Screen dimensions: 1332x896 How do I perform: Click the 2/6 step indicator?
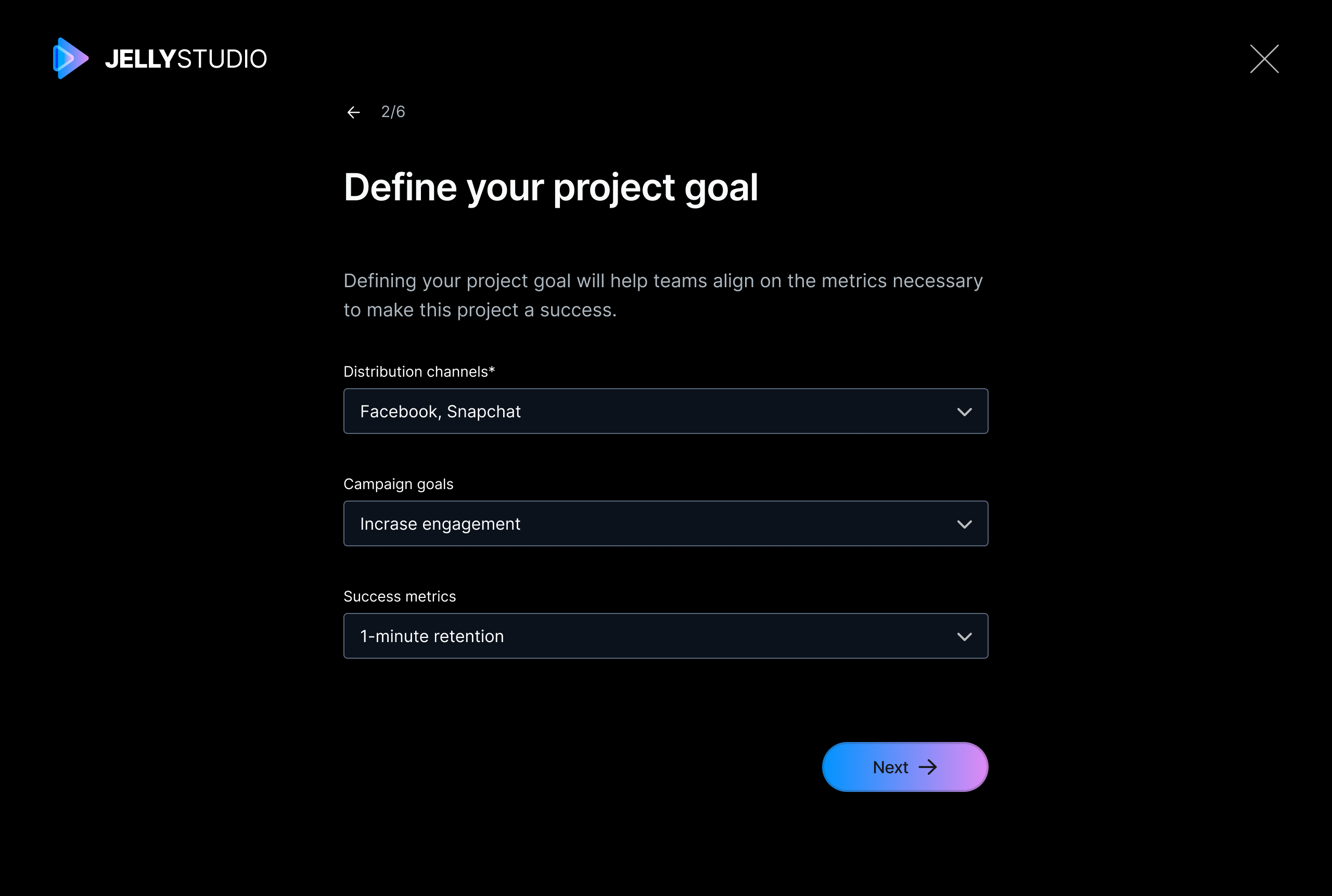[x=393, y=112]
